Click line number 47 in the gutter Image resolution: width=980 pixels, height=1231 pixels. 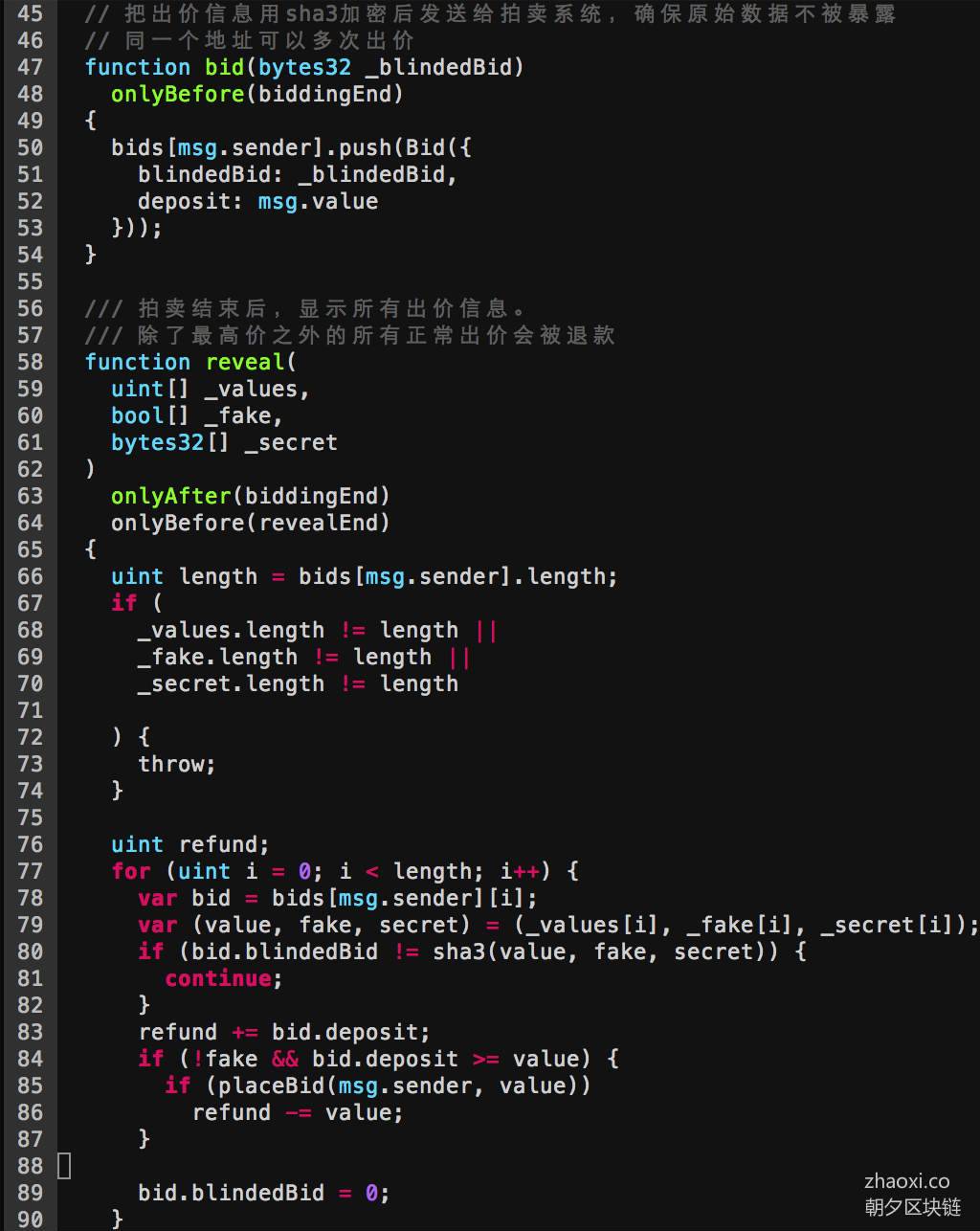[31, 67]
